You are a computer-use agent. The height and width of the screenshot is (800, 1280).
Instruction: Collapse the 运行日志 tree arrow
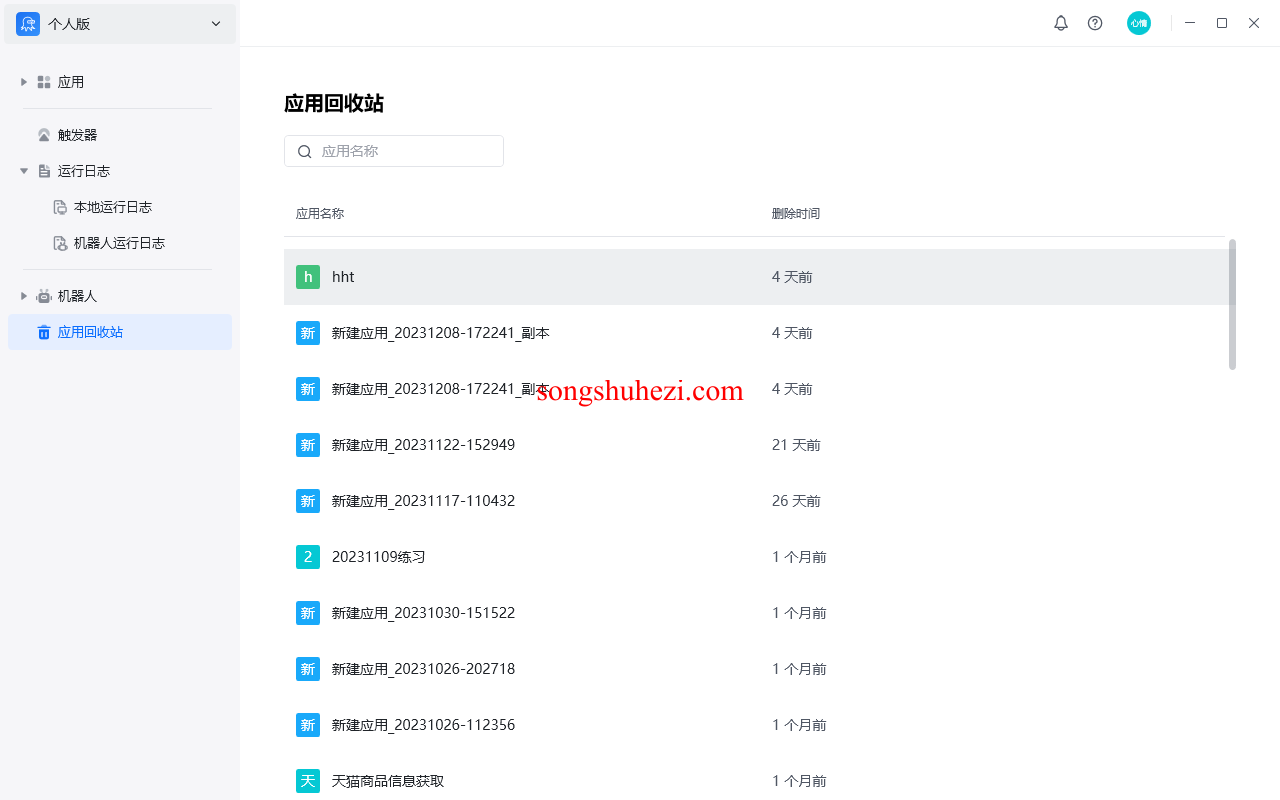24,171
